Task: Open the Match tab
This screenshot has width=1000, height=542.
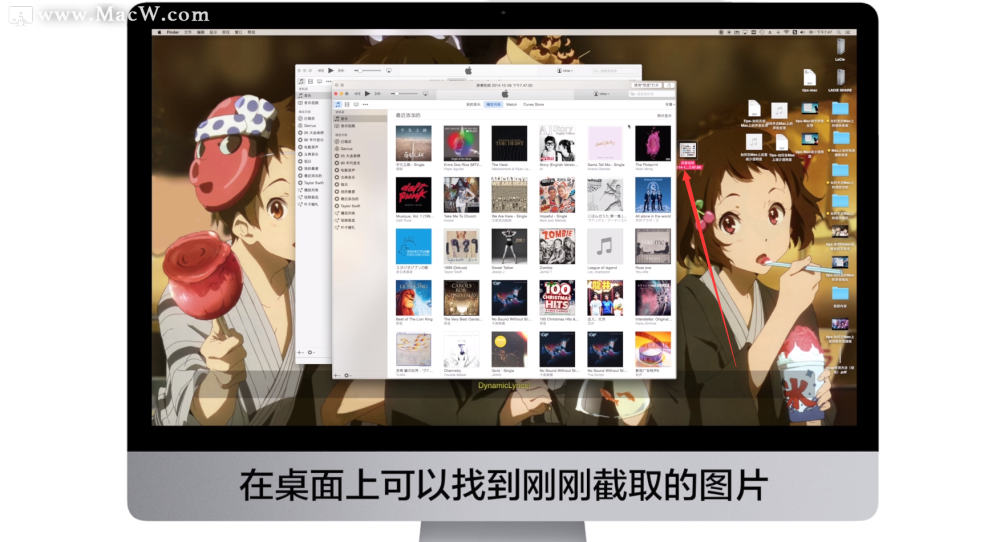Action: 511,104
